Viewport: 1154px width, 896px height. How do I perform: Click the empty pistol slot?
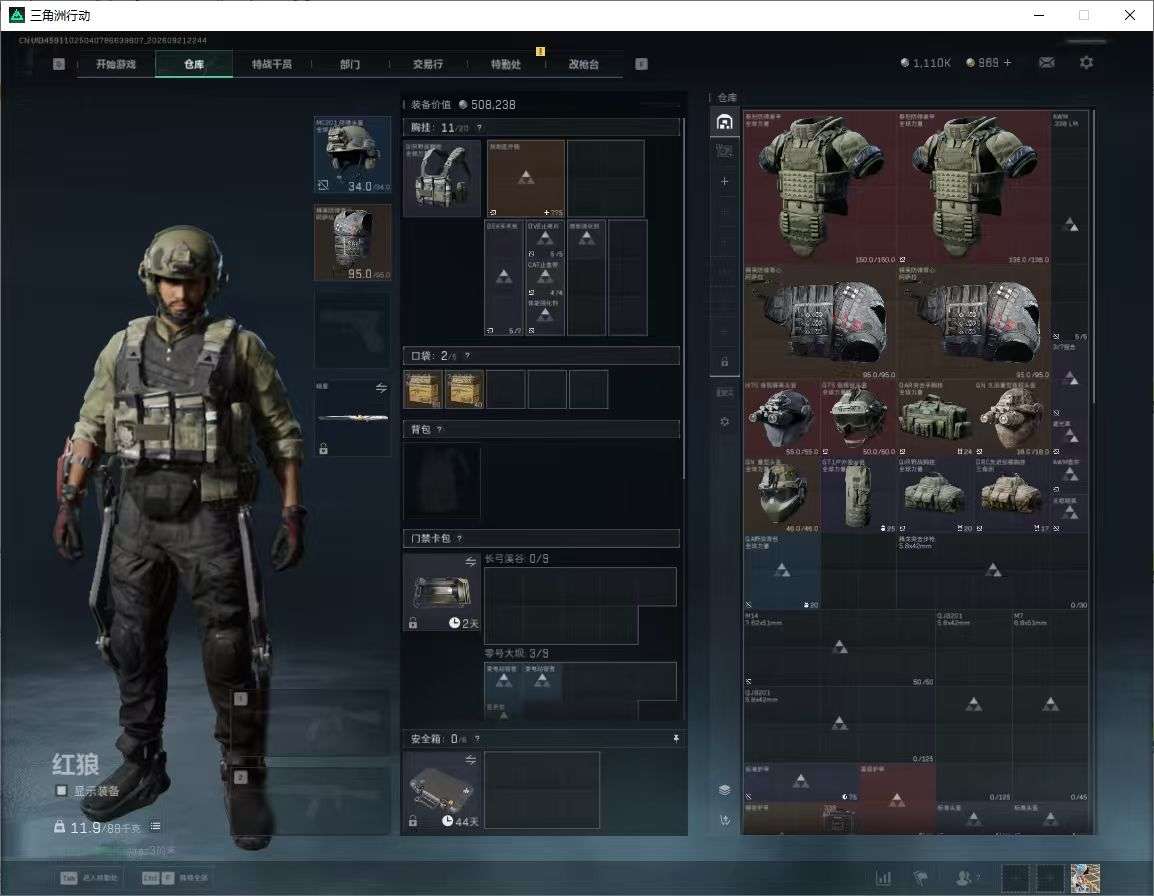coord(353,328)
